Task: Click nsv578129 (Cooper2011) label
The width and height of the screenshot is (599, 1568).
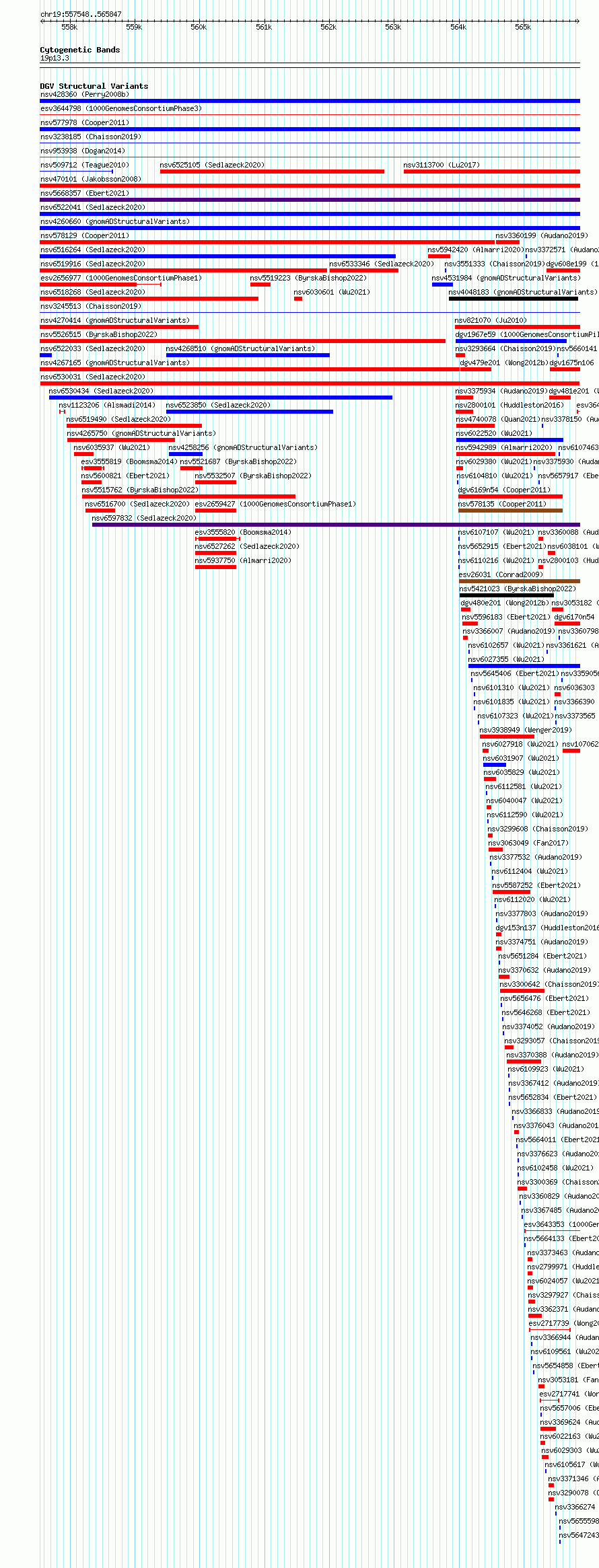Action: point(85,236)
